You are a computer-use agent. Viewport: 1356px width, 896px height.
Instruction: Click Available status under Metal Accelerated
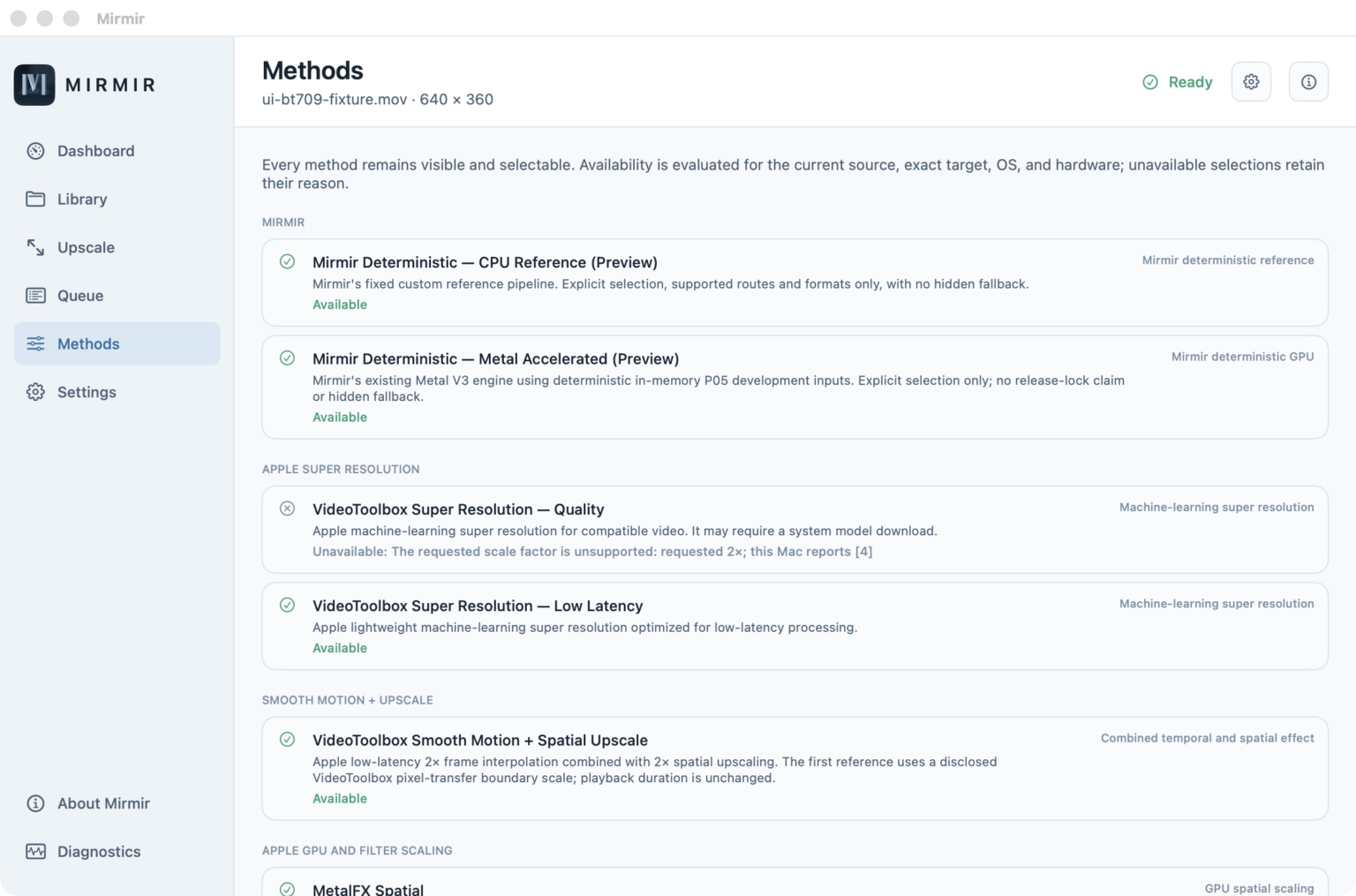click(340, 418)
